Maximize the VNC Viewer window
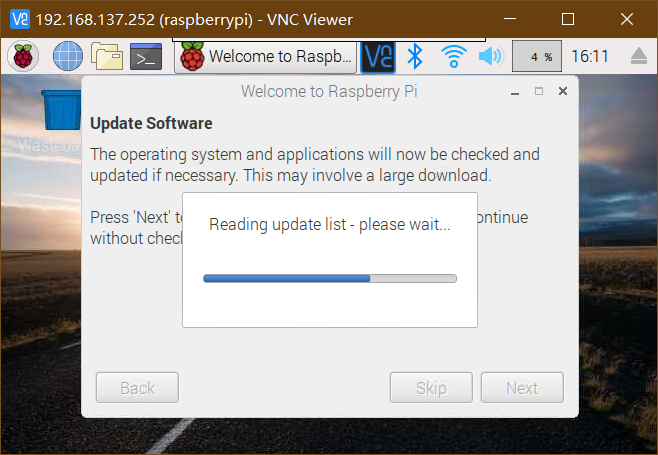This screenshot has height=455, width=658. (x=568, y=19)
